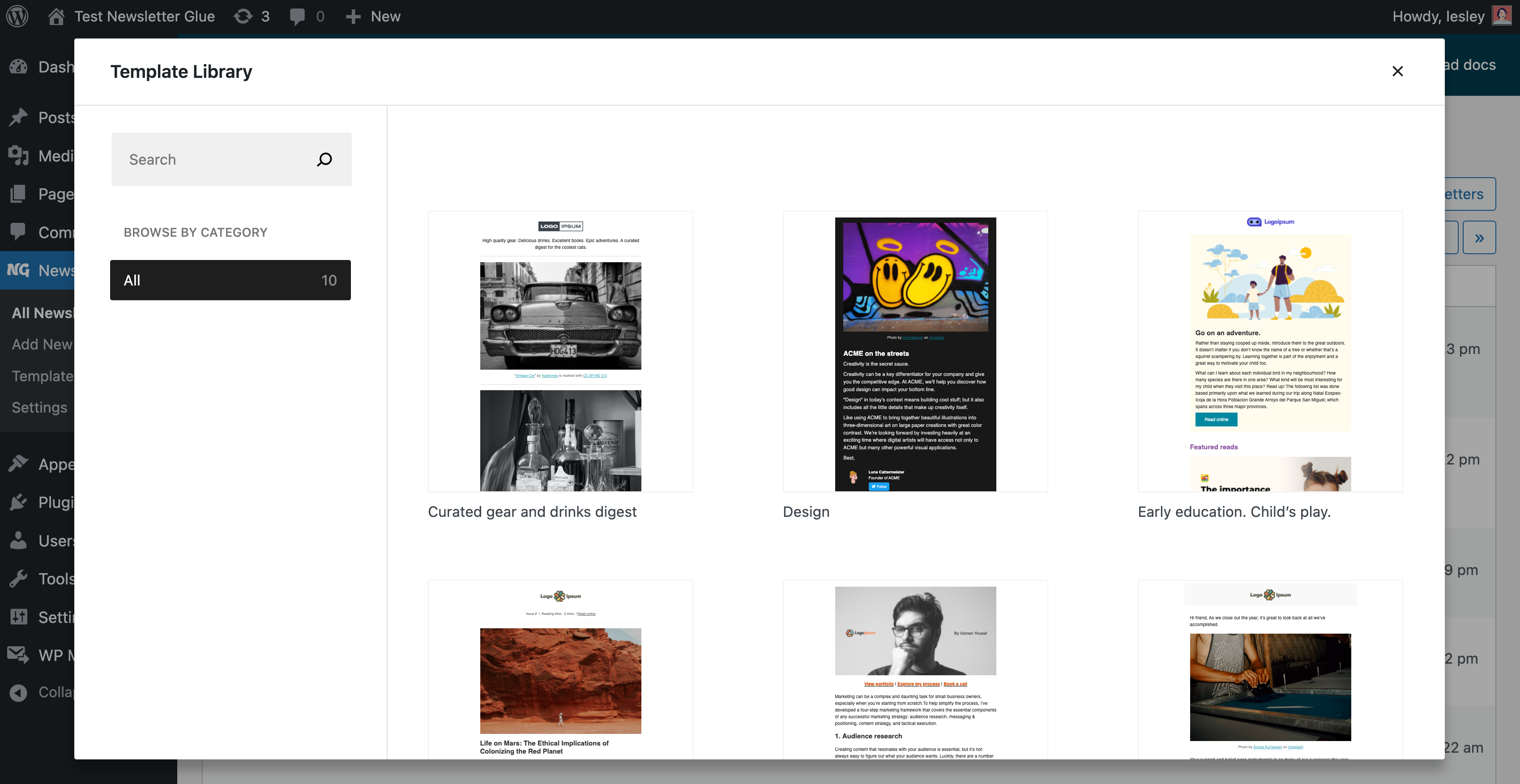The width and height of the screenshot is (1520, 784).
Task: Click the WordPress logo icon
Action: point(17,16)
